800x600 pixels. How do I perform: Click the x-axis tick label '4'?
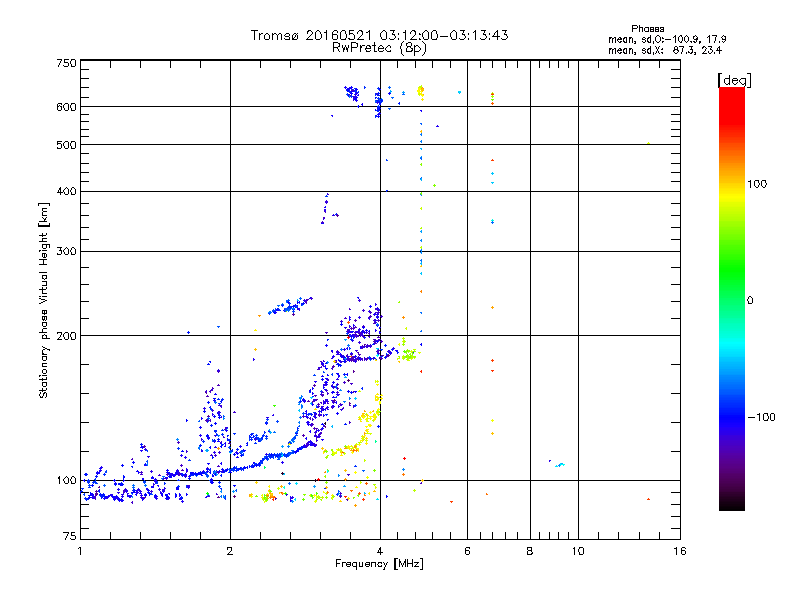380,551
